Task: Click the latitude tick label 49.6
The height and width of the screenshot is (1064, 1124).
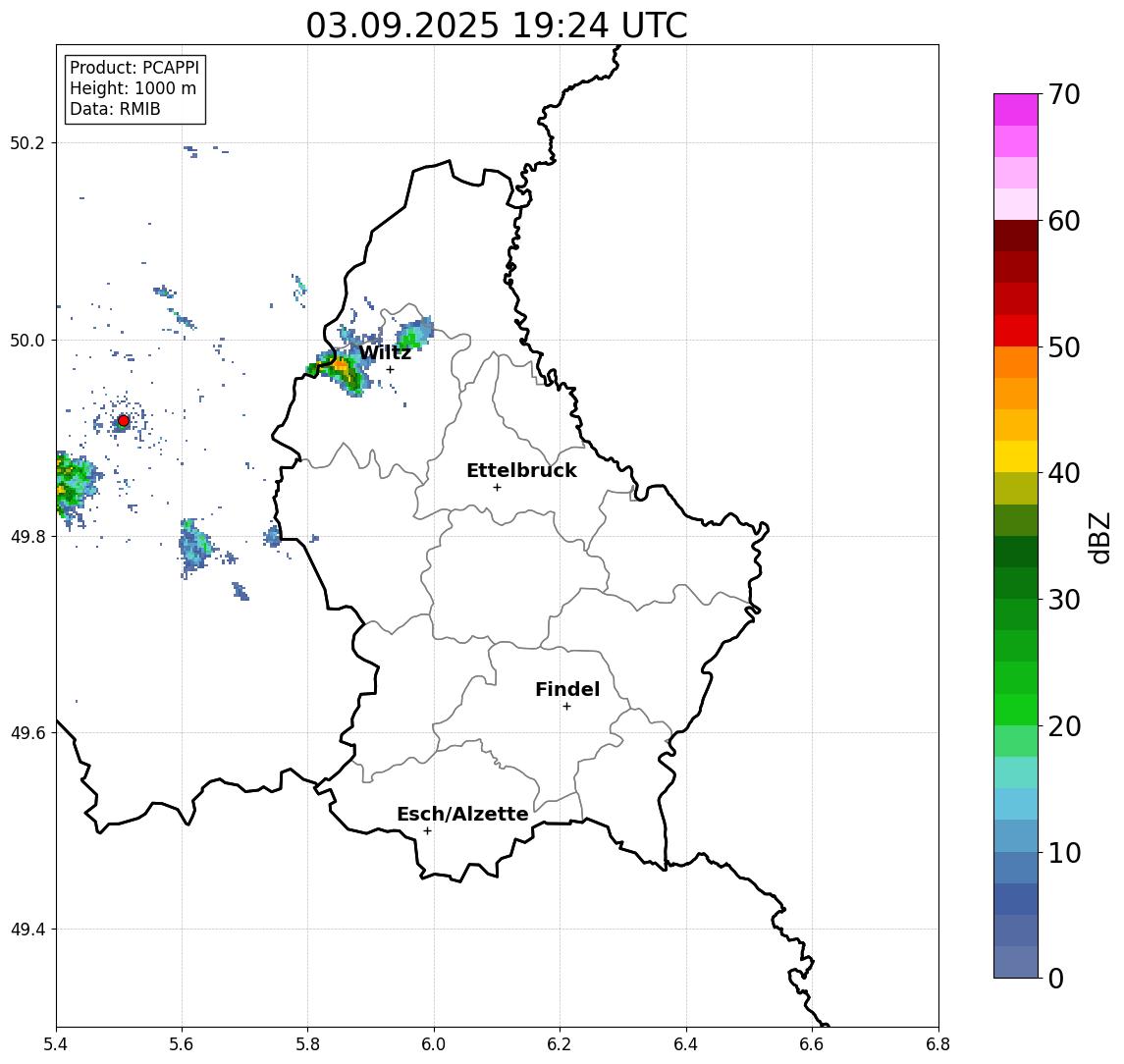Action: click(27, 733)
